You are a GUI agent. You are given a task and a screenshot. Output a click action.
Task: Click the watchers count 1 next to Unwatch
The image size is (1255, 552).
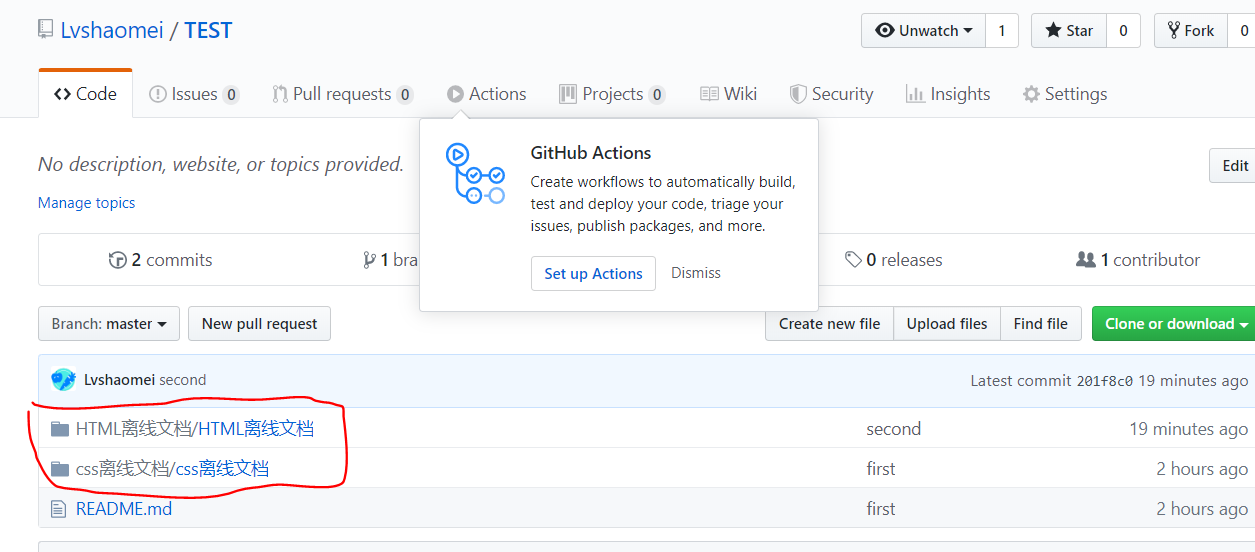[1002, 31]
